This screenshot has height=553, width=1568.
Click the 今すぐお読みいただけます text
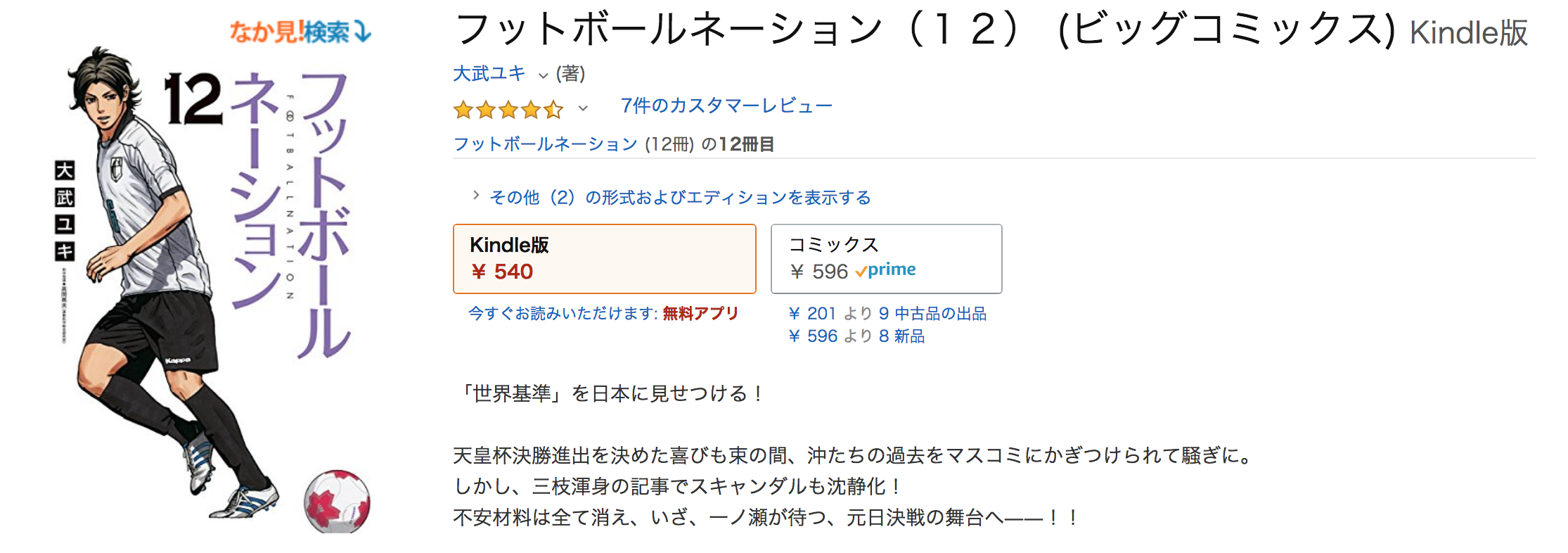[563, 314]
